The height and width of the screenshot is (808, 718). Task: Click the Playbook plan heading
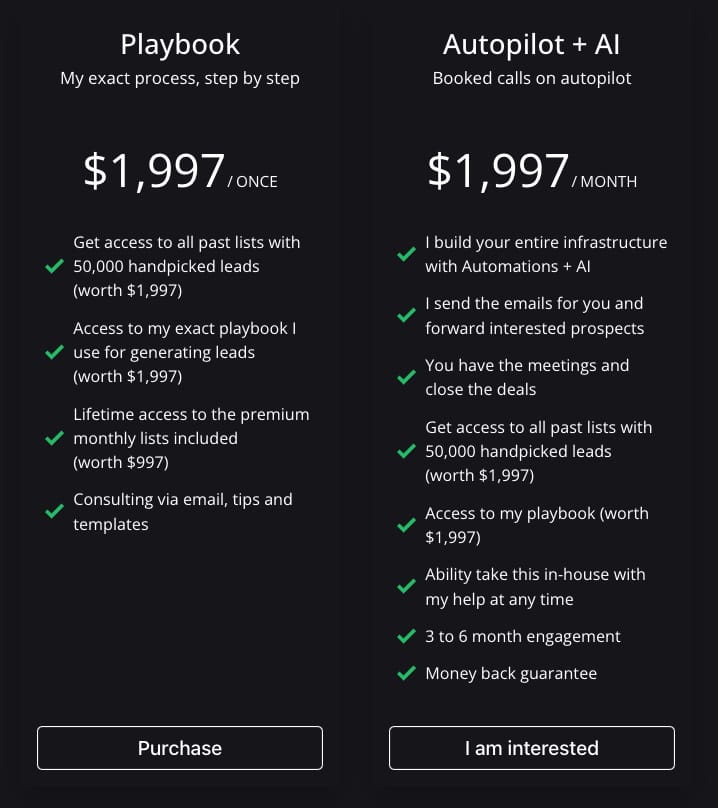click(180, 45)
